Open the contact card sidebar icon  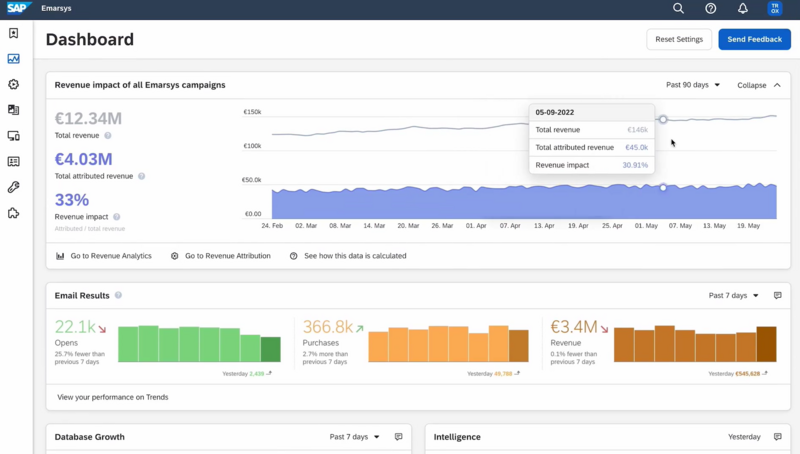14,162
